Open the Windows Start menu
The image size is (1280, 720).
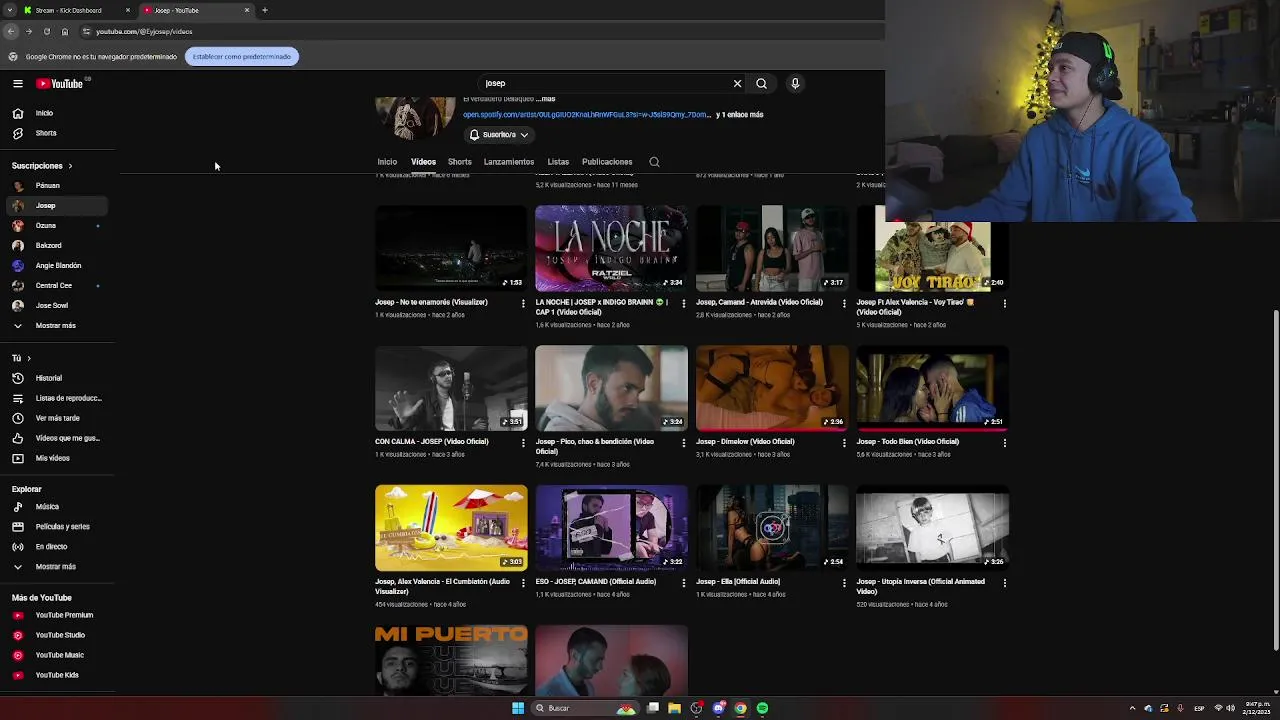(518, 708)
